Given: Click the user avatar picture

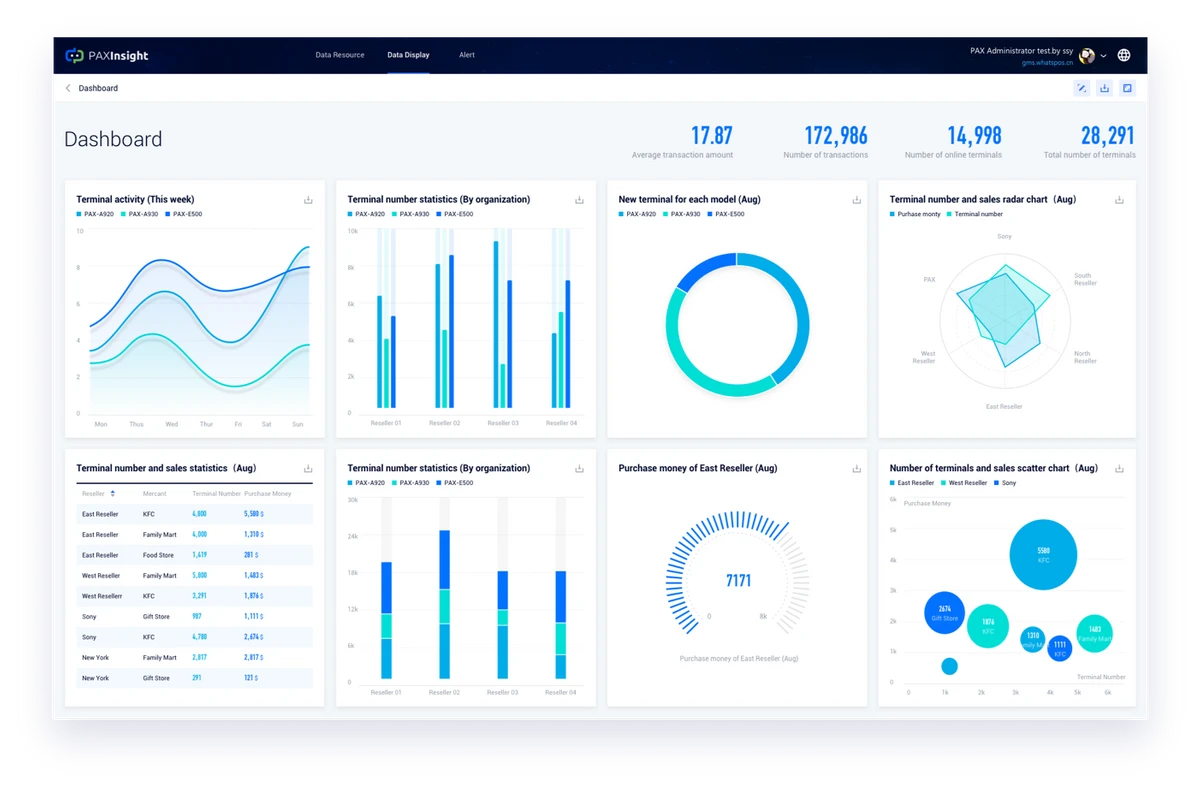Looking at the screenshot, I should pyautogui.click(x=1087, y=56).
